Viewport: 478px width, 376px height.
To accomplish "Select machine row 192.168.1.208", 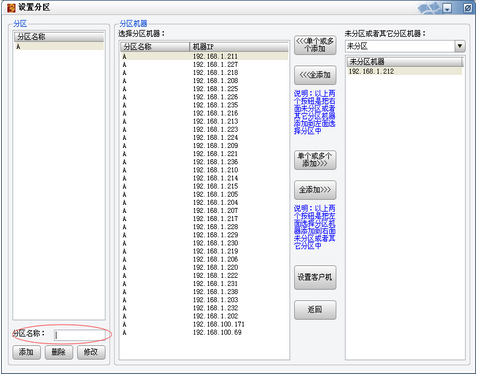I will [204, 81].
